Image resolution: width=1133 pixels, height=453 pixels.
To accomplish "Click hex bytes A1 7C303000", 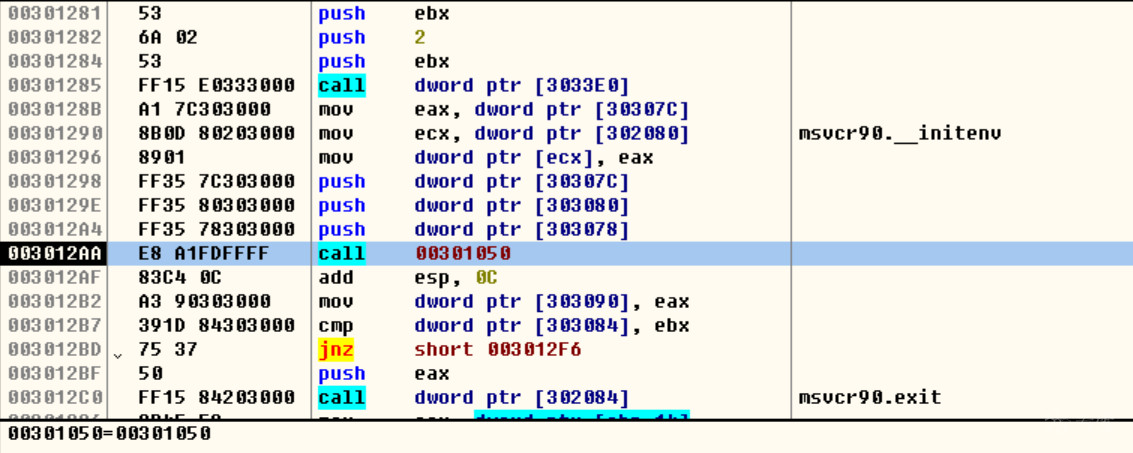I will [x=204, y=110].
